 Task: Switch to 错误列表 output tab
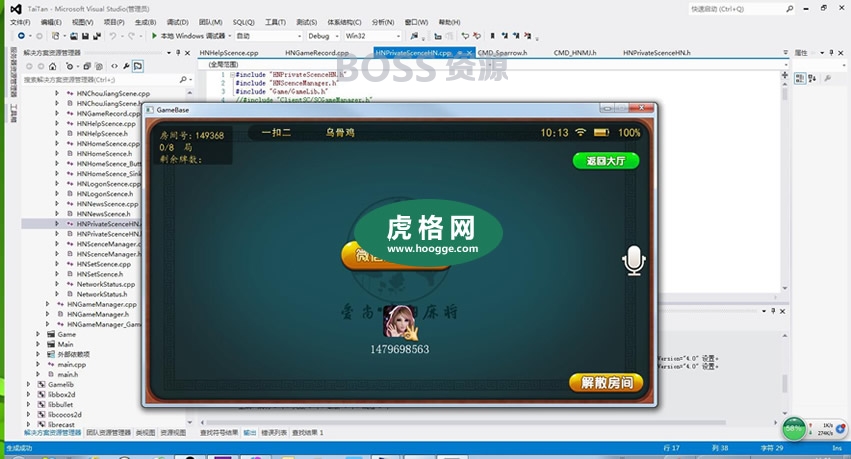coord(274,432)
